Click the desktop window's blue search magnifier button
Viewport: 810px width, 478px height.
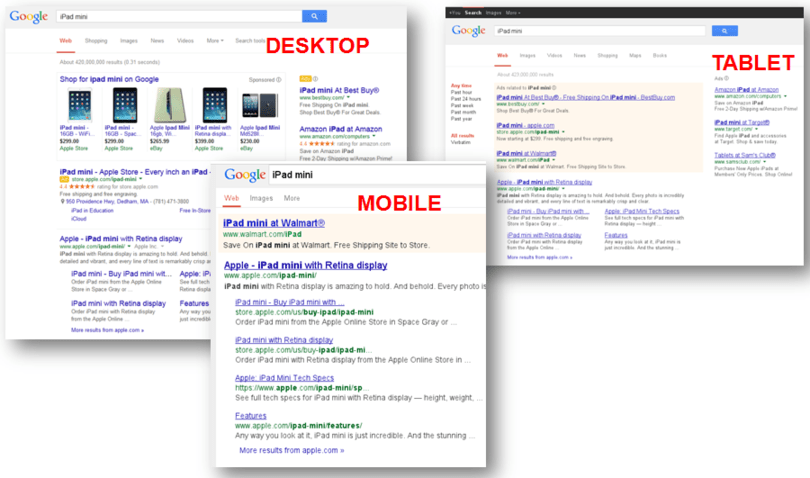[x=314, y=17]
